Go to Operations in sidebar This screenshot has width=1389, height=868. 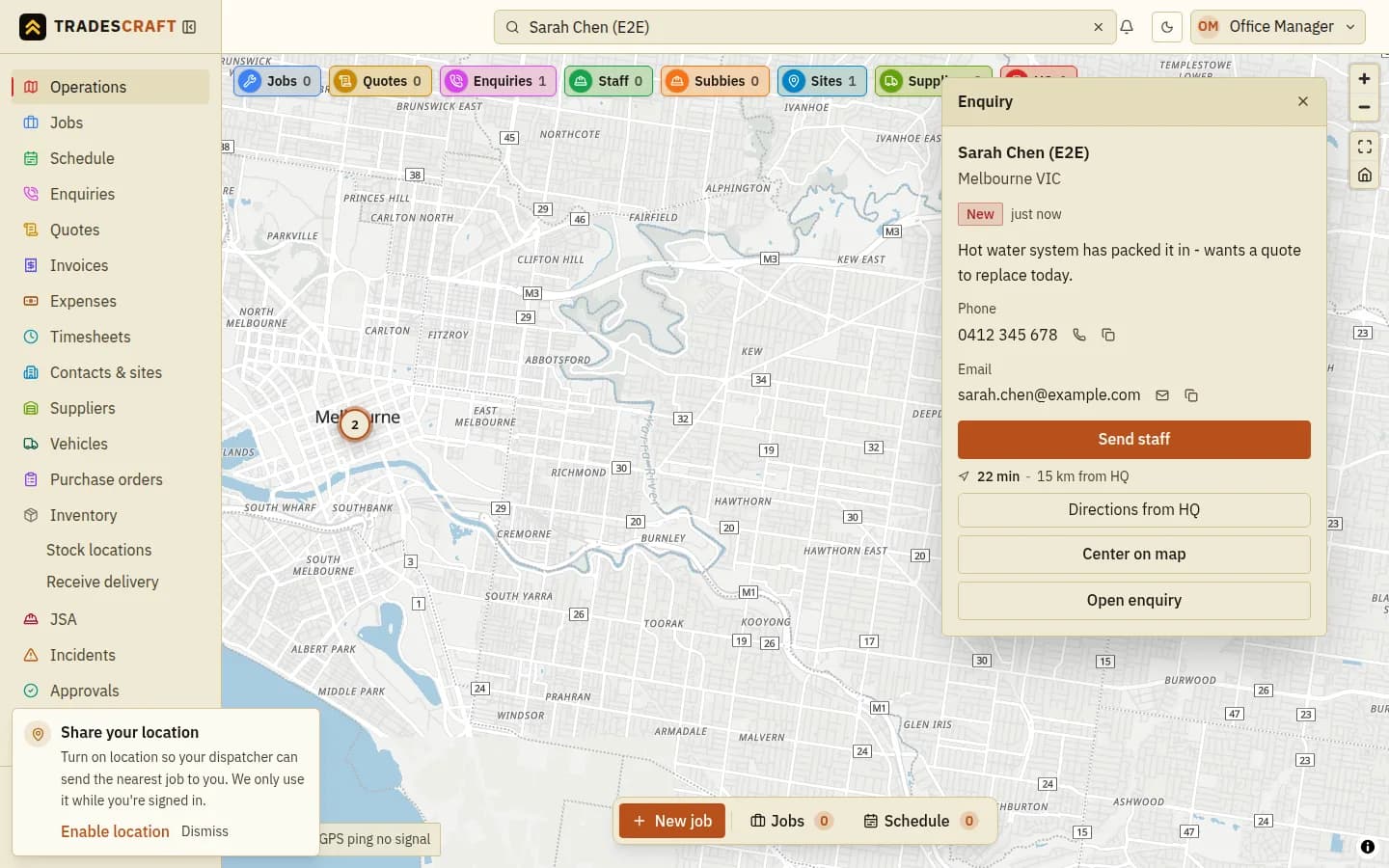click(111, 87)
